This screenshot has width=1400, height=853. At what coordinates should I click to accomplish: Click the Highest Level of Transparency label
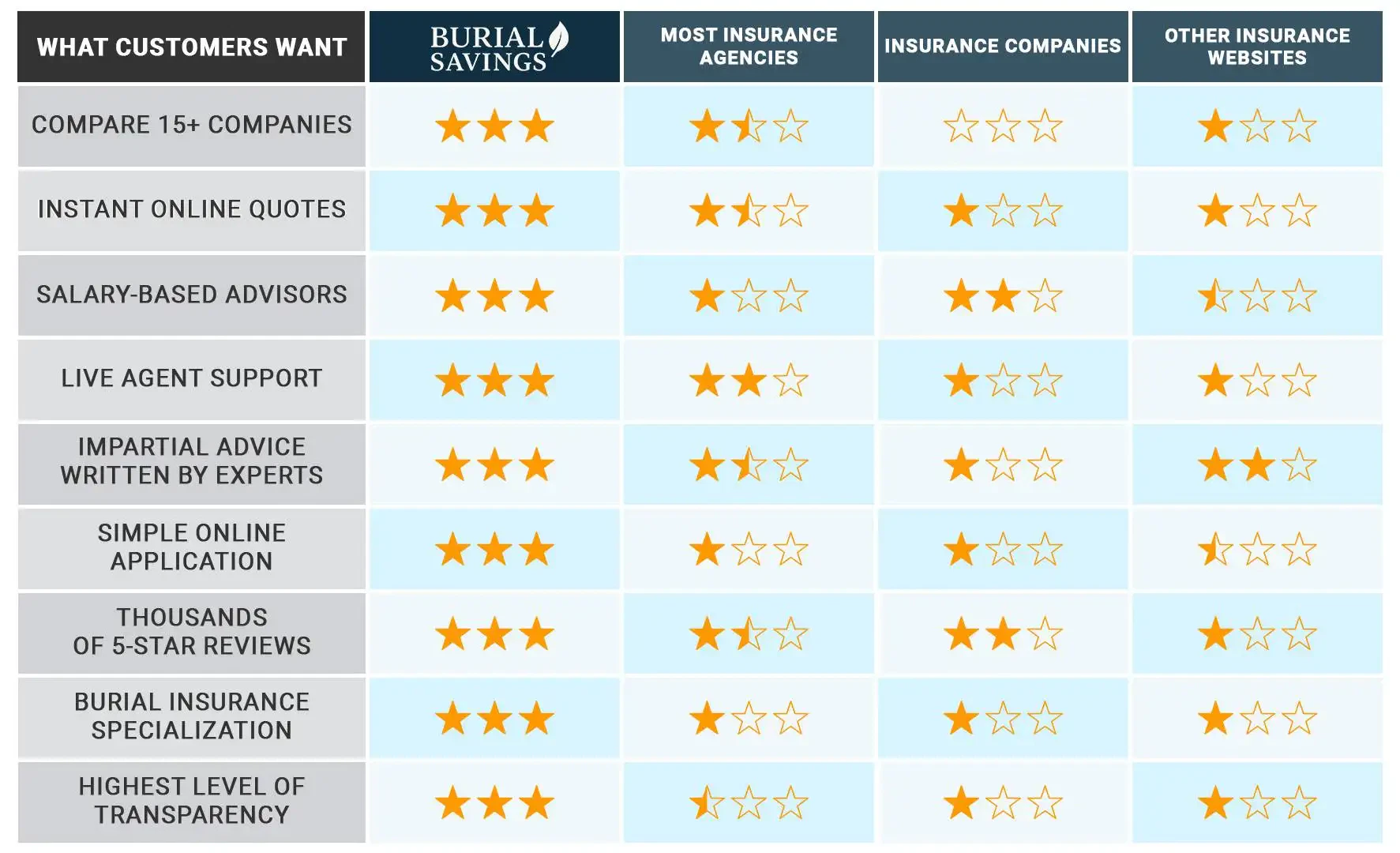pyautogui.click(x=192, y=801)
